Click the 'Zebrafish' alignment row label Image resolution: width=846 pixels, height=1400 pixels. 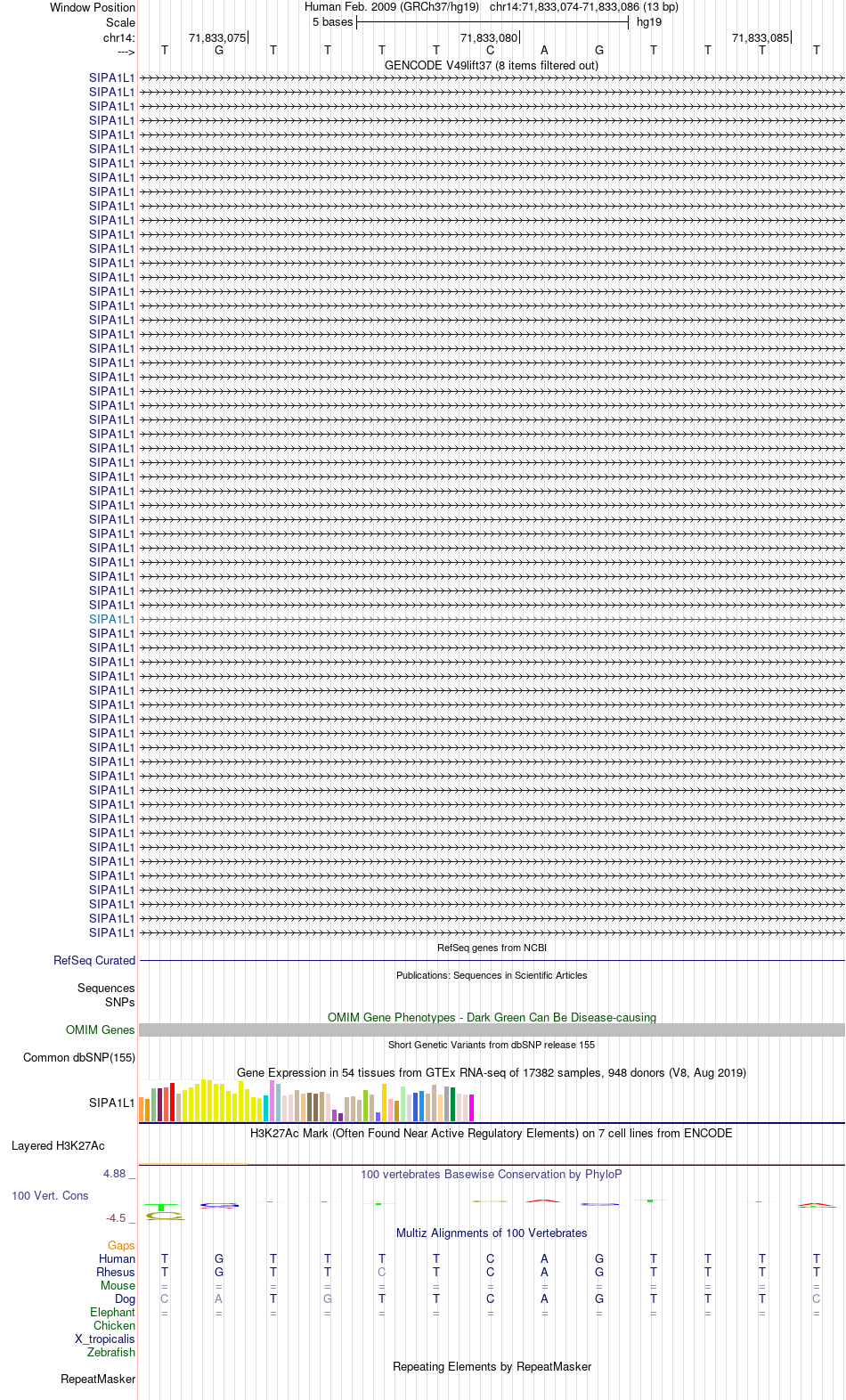[x=111, y=1353]
